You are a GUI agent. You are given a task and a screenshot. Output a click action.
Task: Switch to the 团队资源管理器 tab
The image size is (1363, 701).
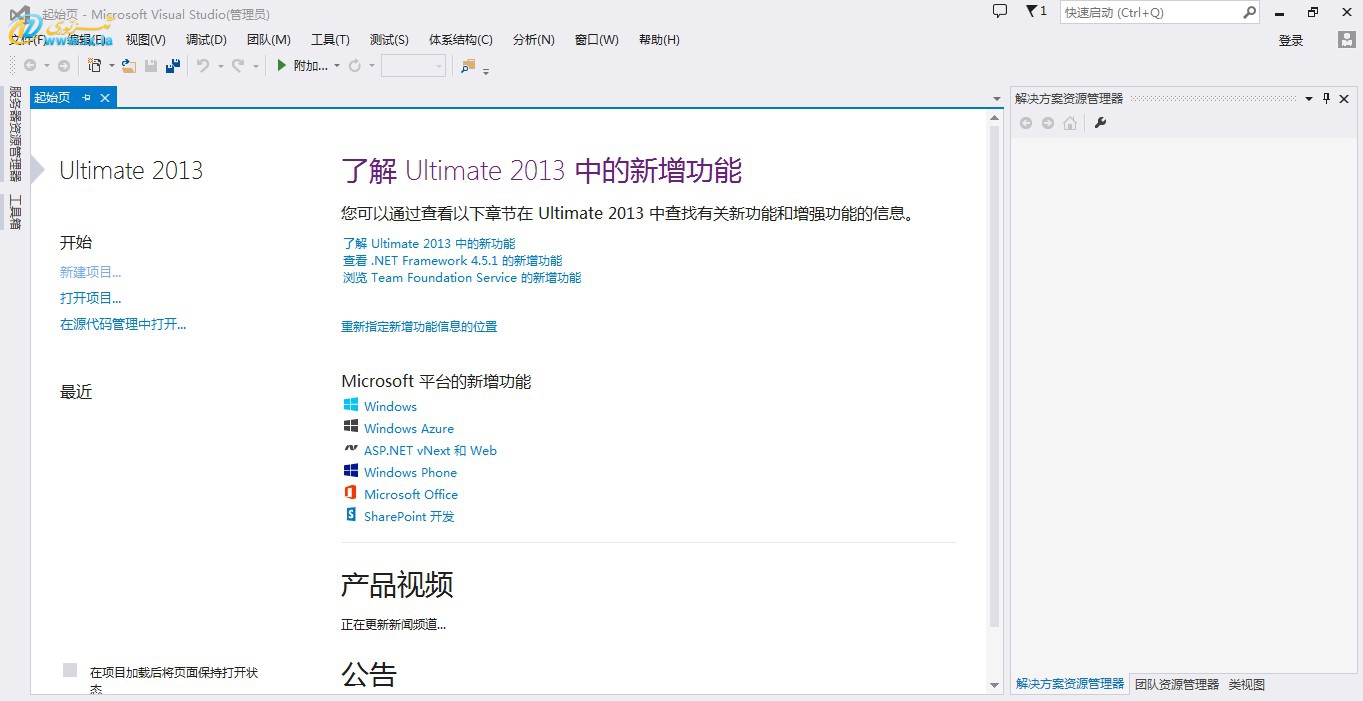pyautogui.click(x=1177, y=684)
